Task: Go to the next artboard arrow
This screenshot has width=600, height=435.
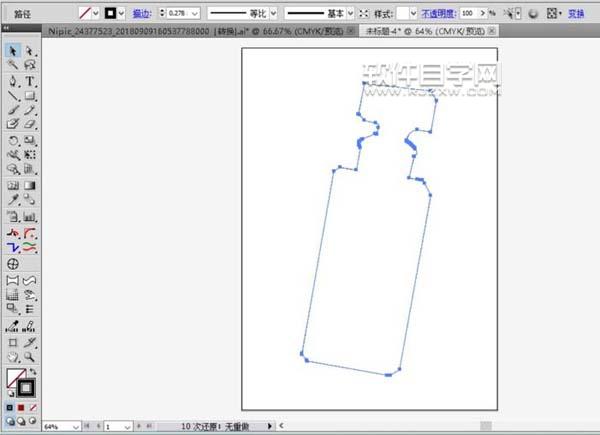Action: click(x=139, y=426)
